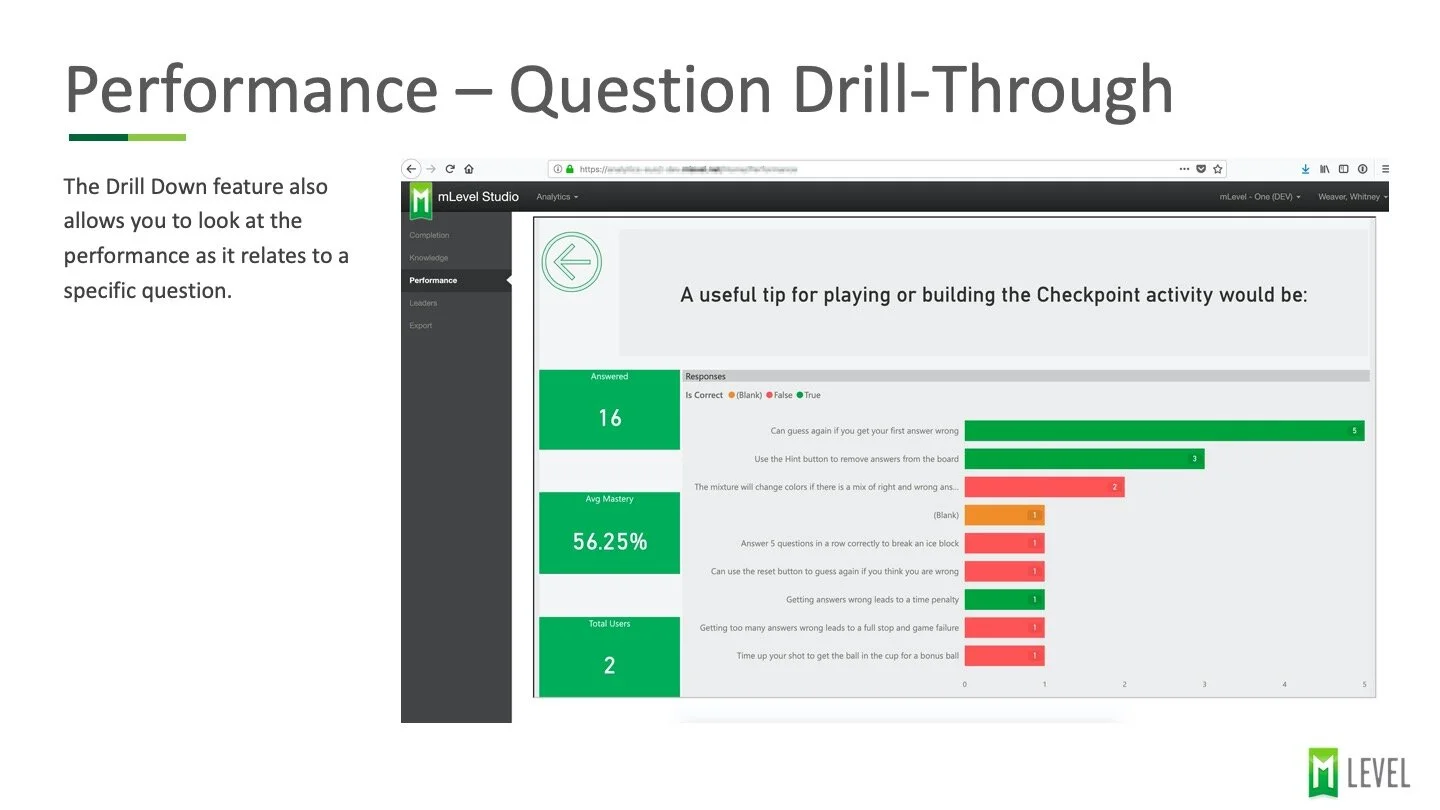This screenshot has height=810, width=1440.
Task: Click question text 'A useful tip for playing'
Action: tap(994, 295)
